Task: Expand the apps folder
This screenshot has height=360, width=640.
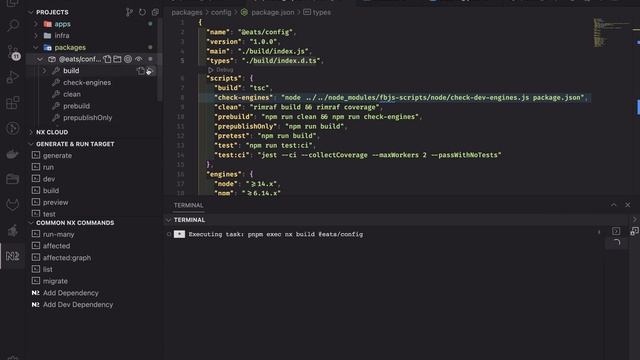Action: click(36, 24)
